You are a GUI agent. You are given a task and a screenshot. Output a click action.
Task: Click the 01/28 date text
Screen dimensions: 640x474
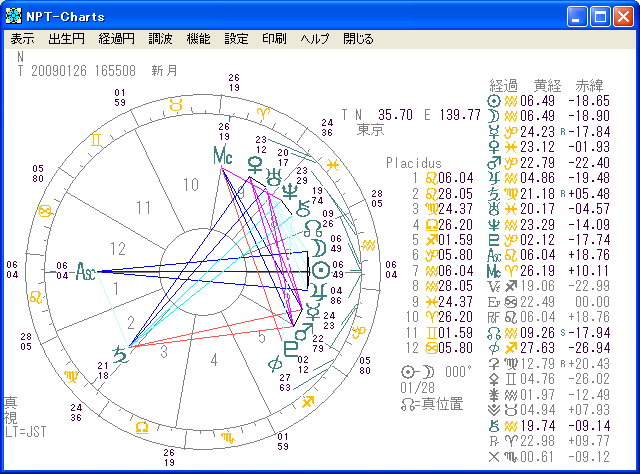point(417,388)
